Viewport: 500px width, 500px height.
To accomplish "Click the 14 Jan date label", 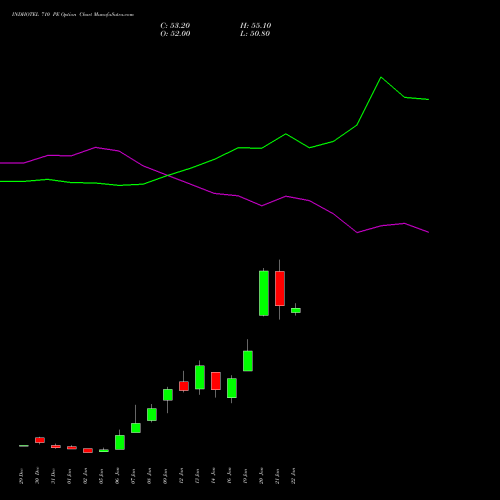I will coord(213,476).
